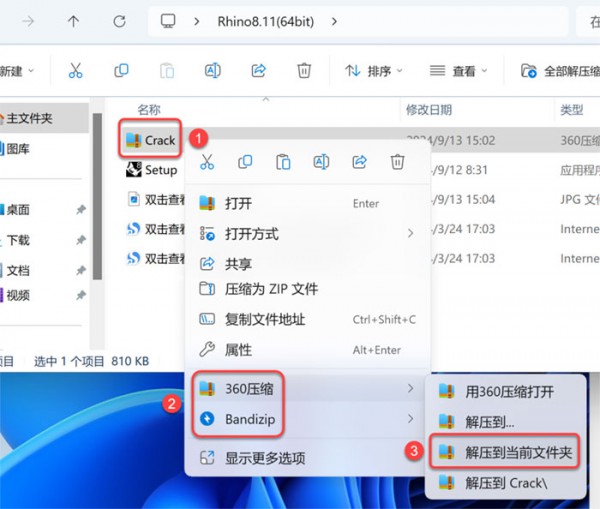Click the pin icon next to 文档

(81, 271)
